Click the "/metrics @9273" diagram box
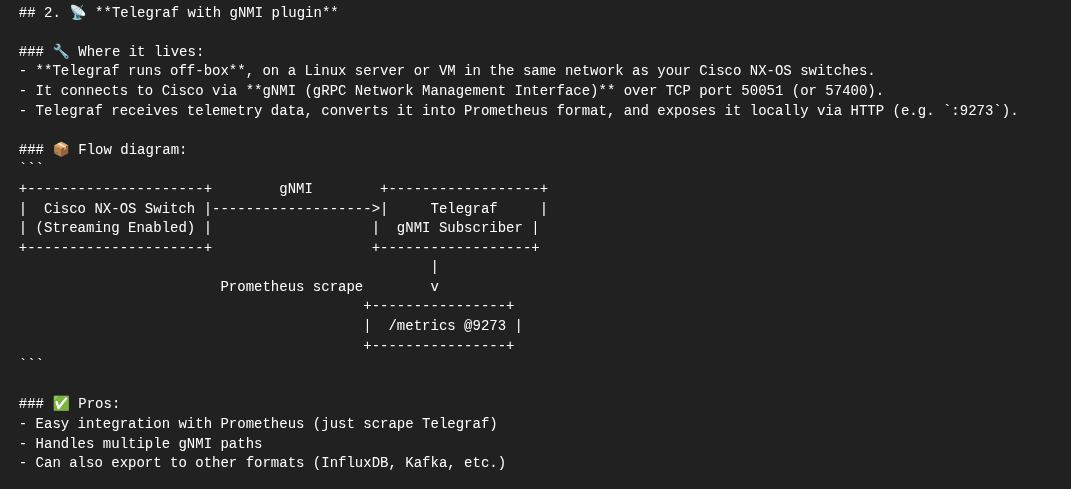1071x489 pixels. pyautogui.click(x=447, y=326)
